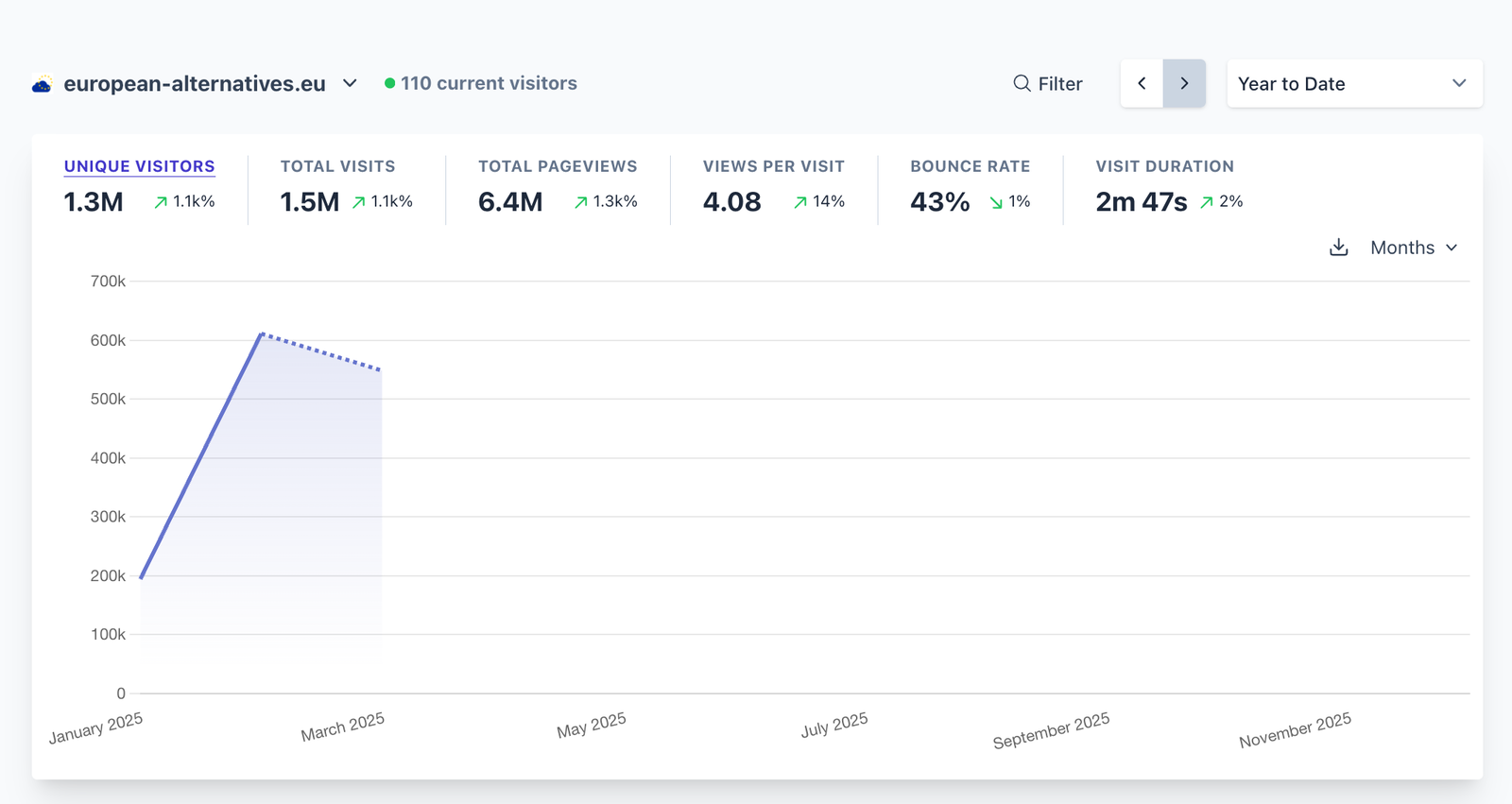Screen dimensions: 1512x804
Task: Go to previous period with left arrow
Action: [x=1142, y=83]
